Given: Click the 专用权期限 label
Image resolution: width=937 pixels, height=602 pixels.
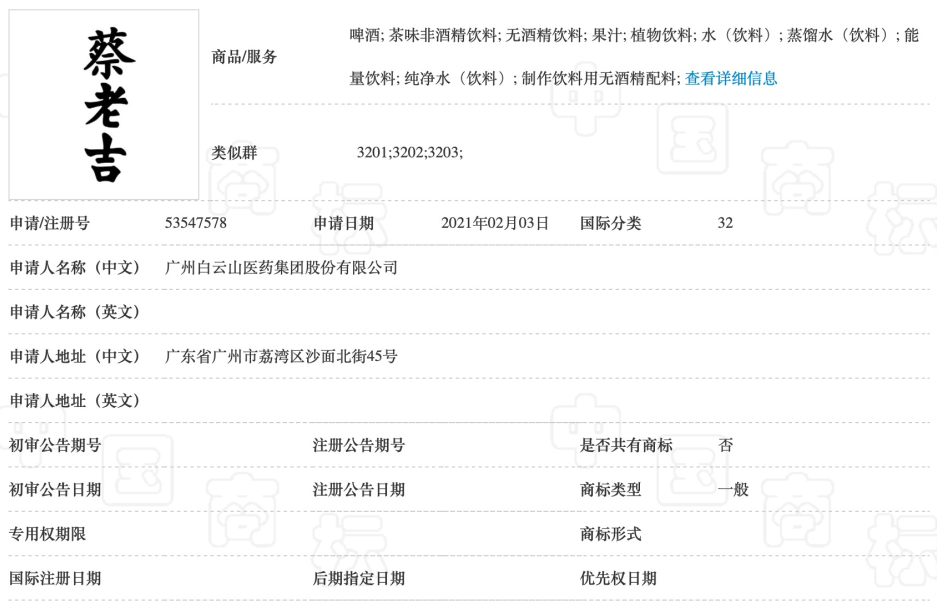Looking at the screenshot, I should 48,534.
